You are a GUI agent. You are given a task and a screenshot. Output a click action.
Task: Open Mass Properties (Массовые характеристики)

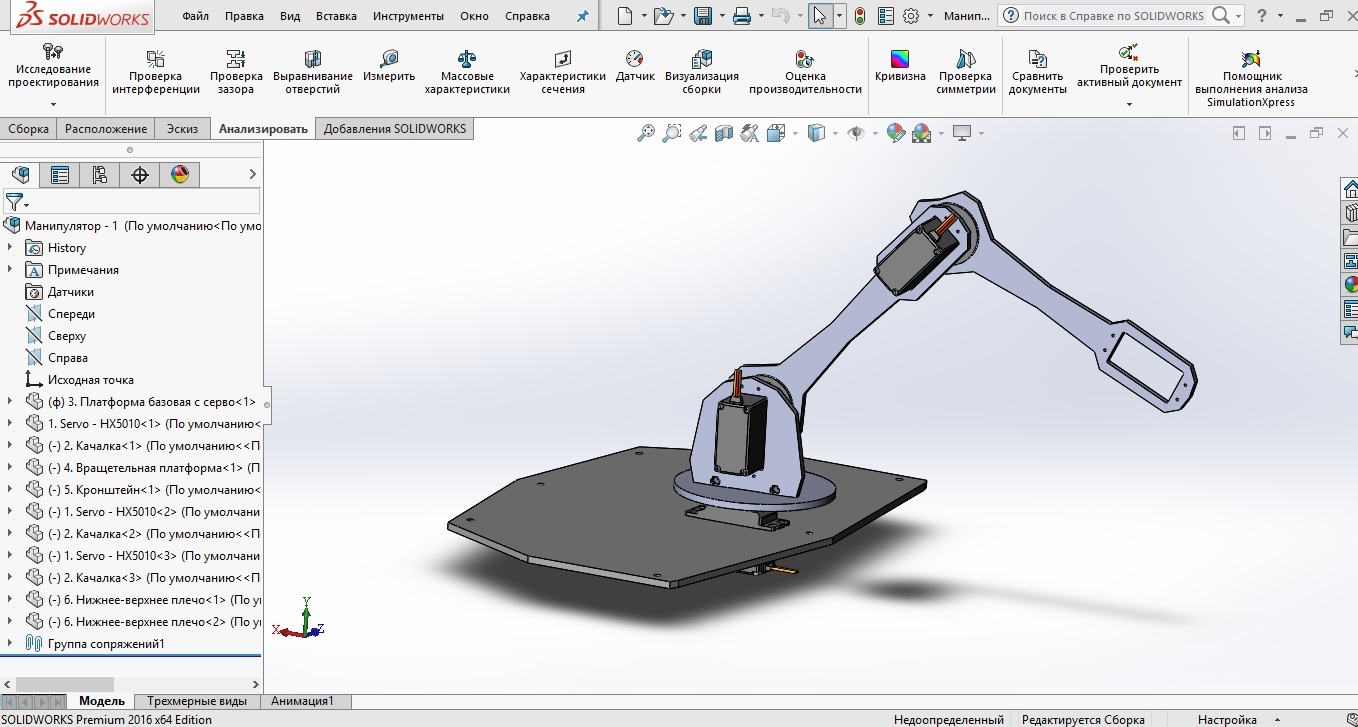coord(467,60)
